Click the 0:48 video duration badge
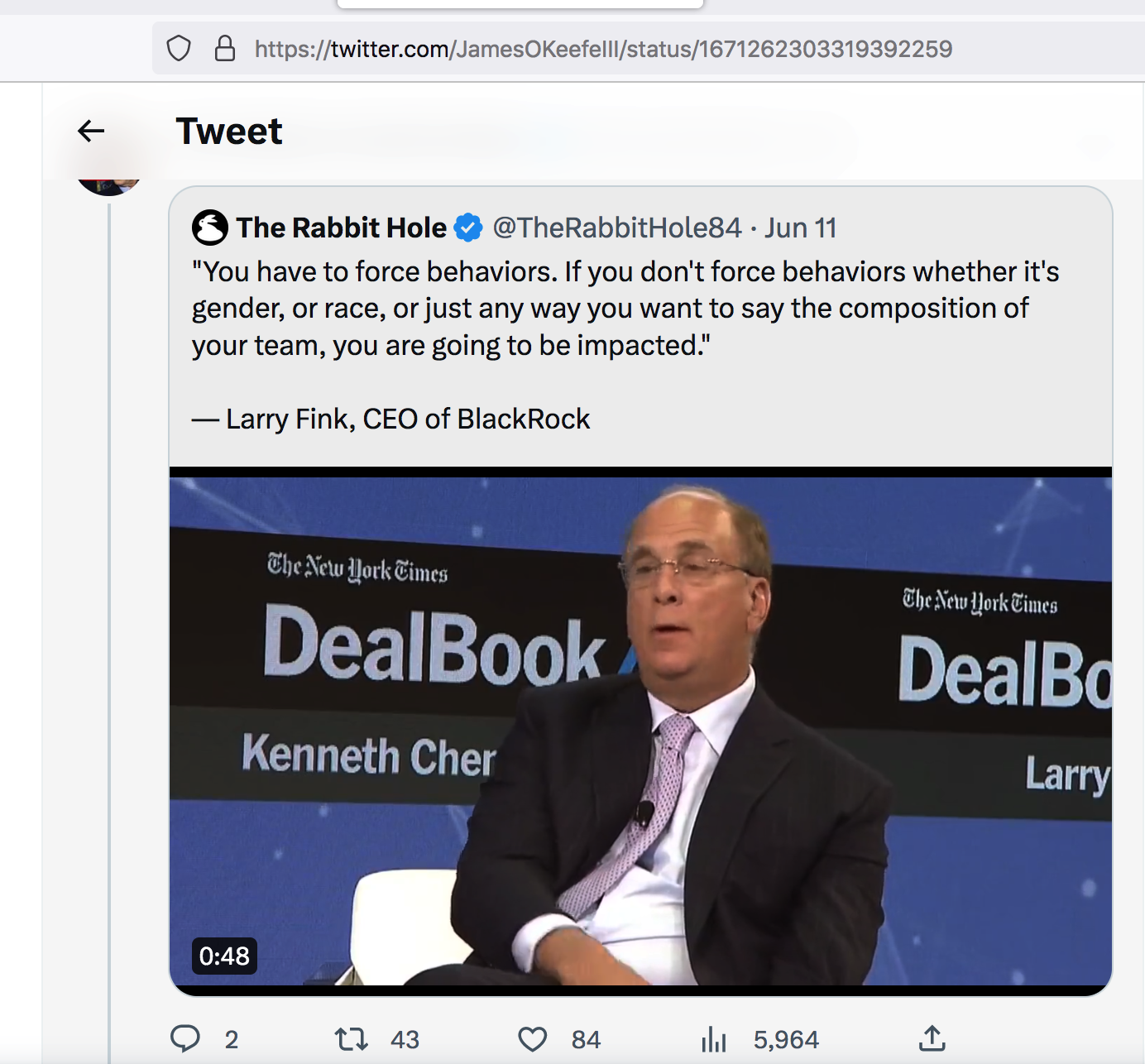 pos(224,956)
